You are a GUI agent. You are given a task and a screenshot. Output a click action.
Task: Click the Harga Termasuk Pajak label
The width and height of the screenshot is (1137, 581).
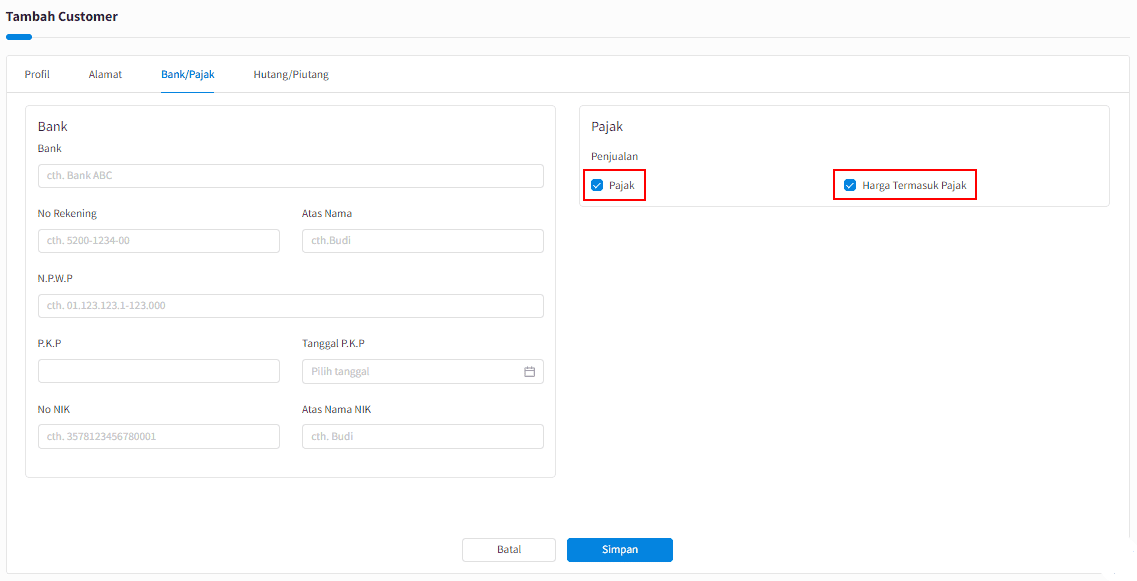pyautogui.click(x=914, y=186)
